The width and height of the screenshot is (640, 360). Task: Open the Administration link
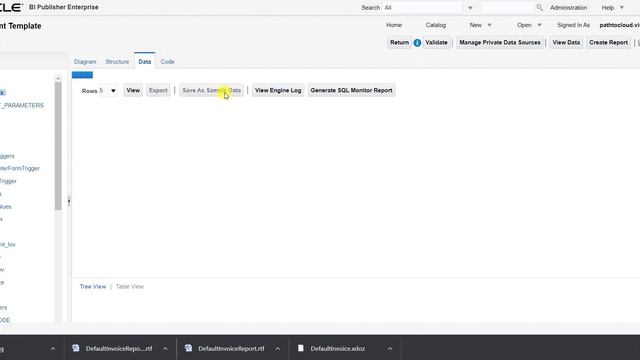tap(568, 8)
